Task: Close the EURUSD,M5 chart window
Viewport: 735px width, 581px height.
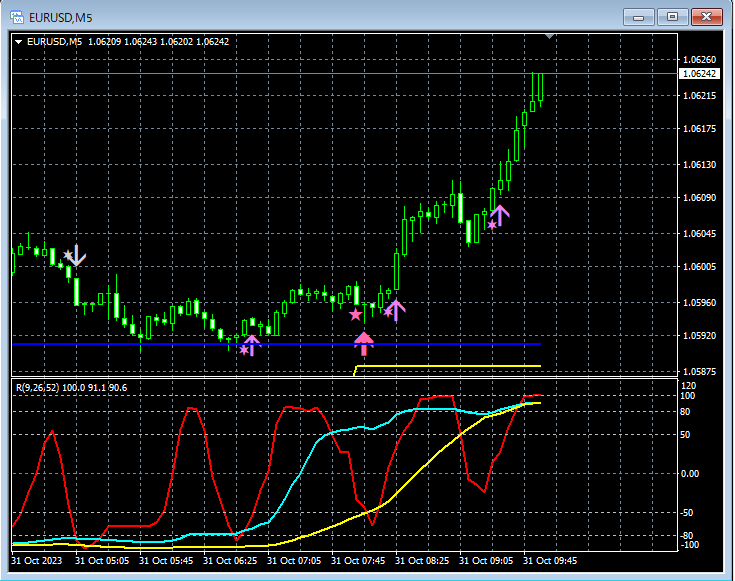Action: [x=706, y=17]
